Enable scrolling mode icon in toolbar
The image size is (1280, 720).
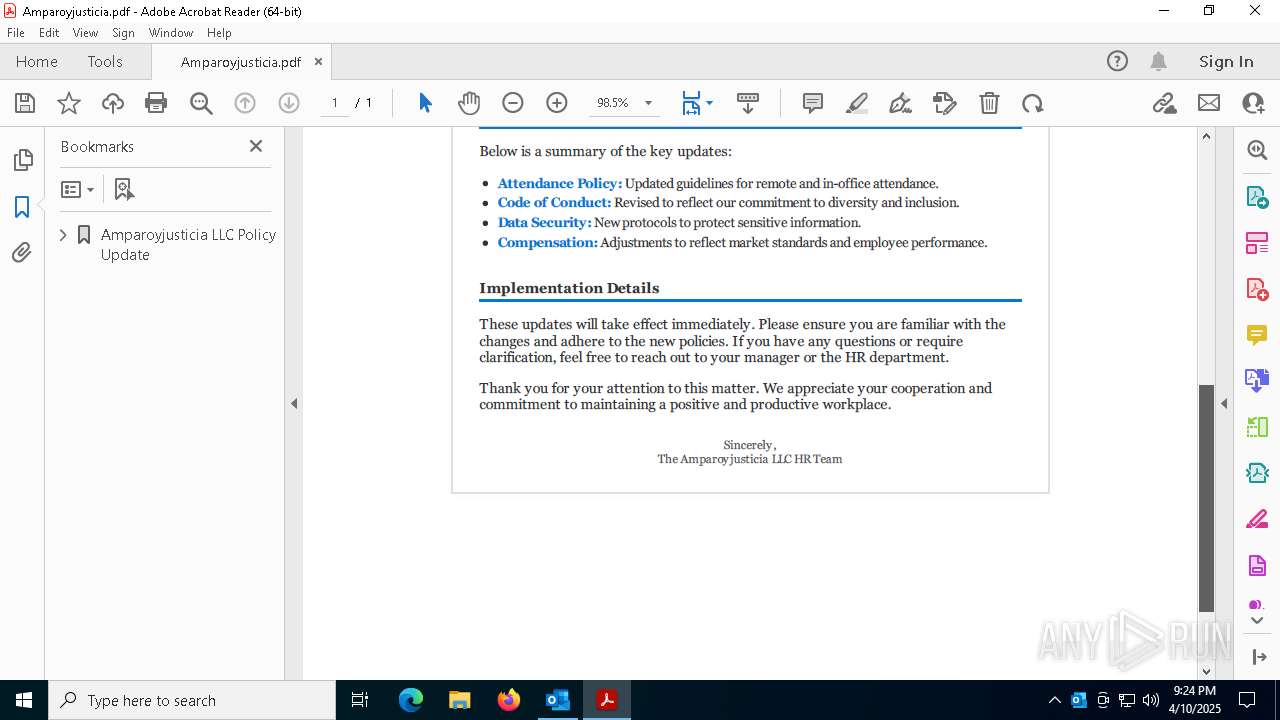748,103
